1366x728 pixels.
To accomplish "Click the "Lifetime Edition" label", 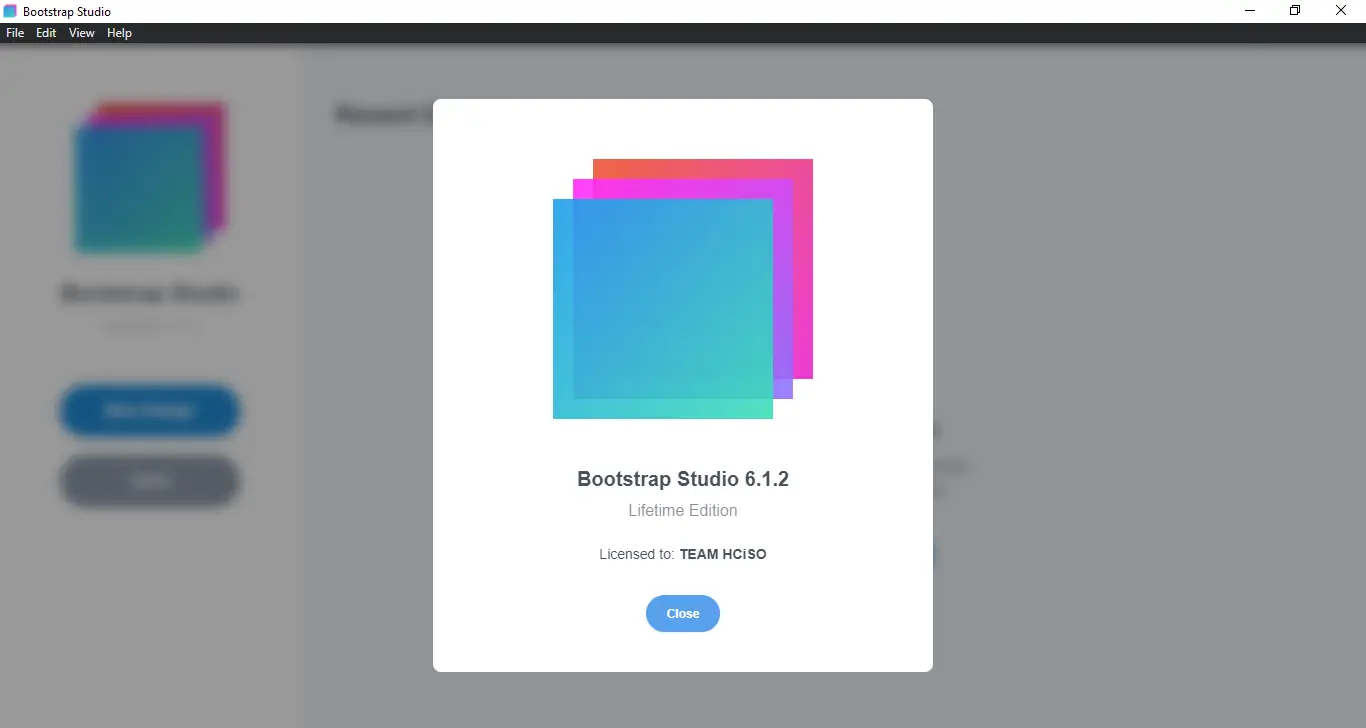I will [683, 510].
